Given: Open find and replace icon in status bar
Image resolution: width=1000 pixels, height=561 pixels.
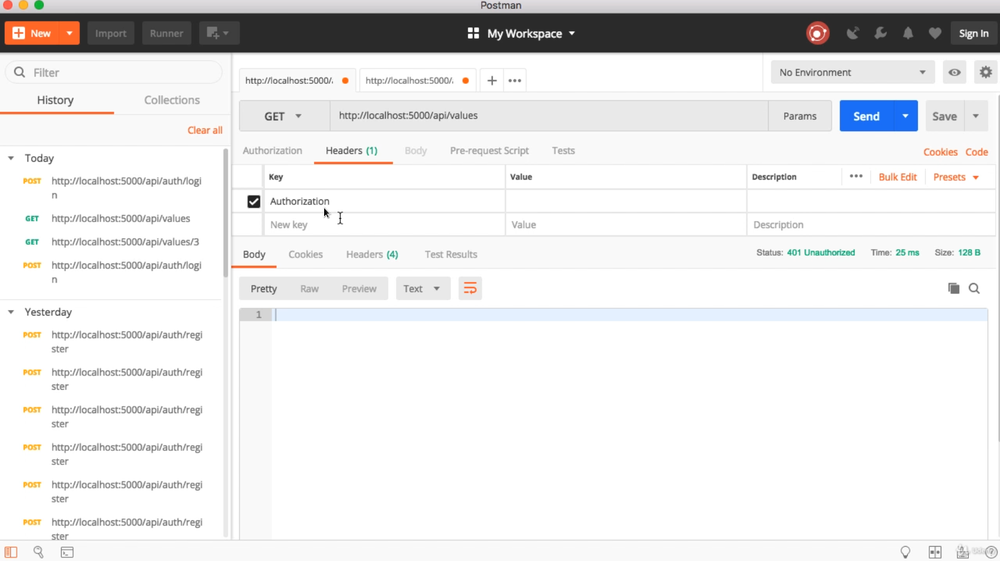Looking at the screenshot, I should pos(38,552).
